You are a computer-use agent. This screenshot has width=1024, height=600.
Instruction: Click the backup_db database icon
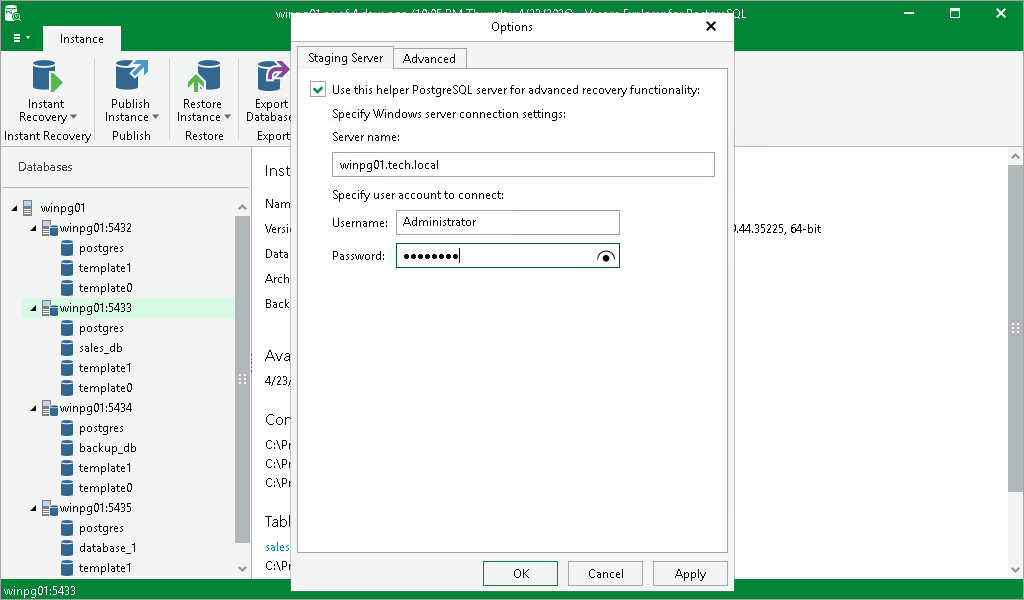click(67, 448)
